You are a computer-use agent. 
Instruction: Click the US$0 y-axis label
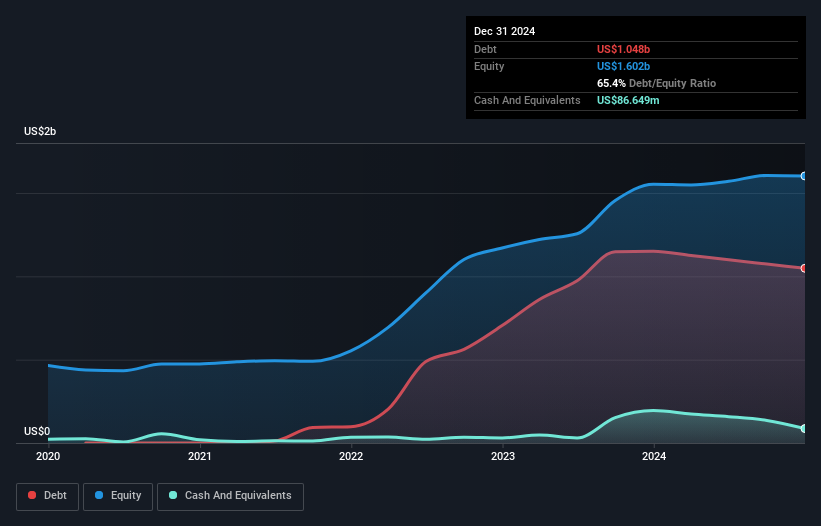37,431
